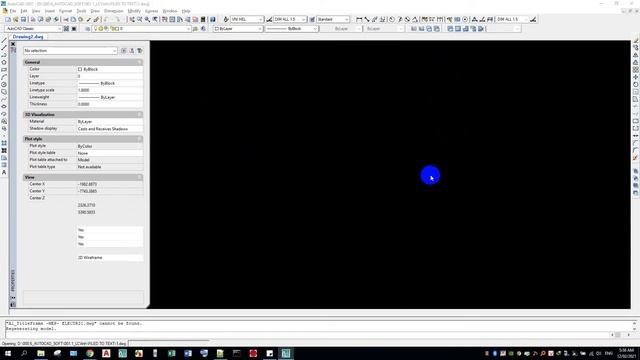Click the Pan realtime toolbar icon
The width and height of the screenshot is (640, 360).
pyautogui.click(x=132, y=19)
